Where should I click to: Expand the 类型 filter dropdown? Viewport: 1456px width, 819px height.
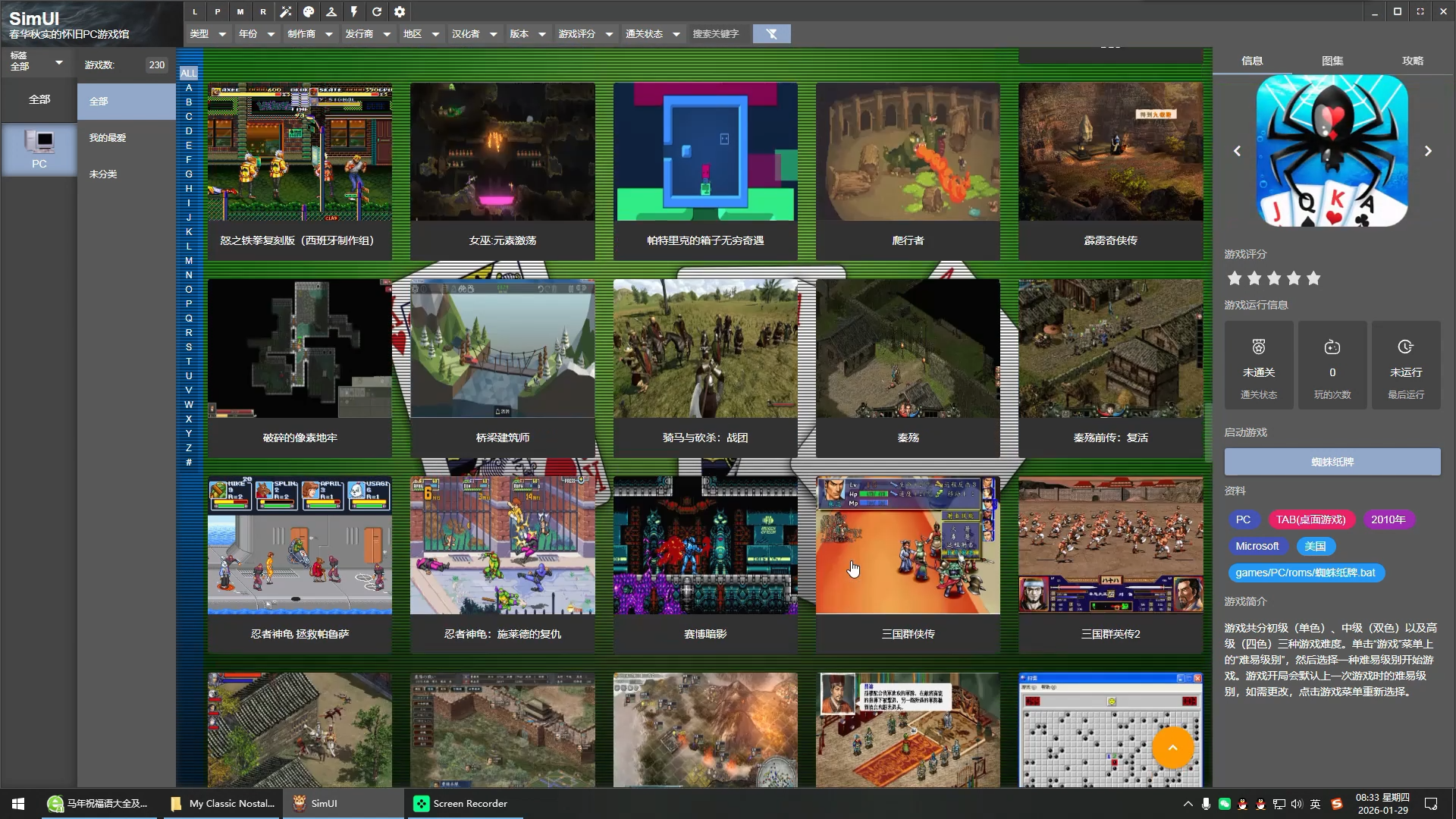pos(208,34)
